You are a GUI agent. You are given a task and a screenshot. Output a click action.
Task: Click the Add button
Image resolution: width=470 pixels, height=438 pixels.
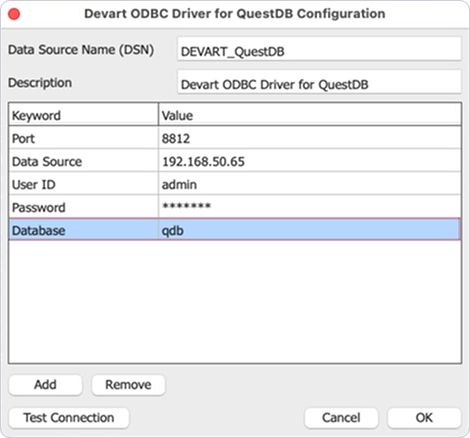click(45, 385)
